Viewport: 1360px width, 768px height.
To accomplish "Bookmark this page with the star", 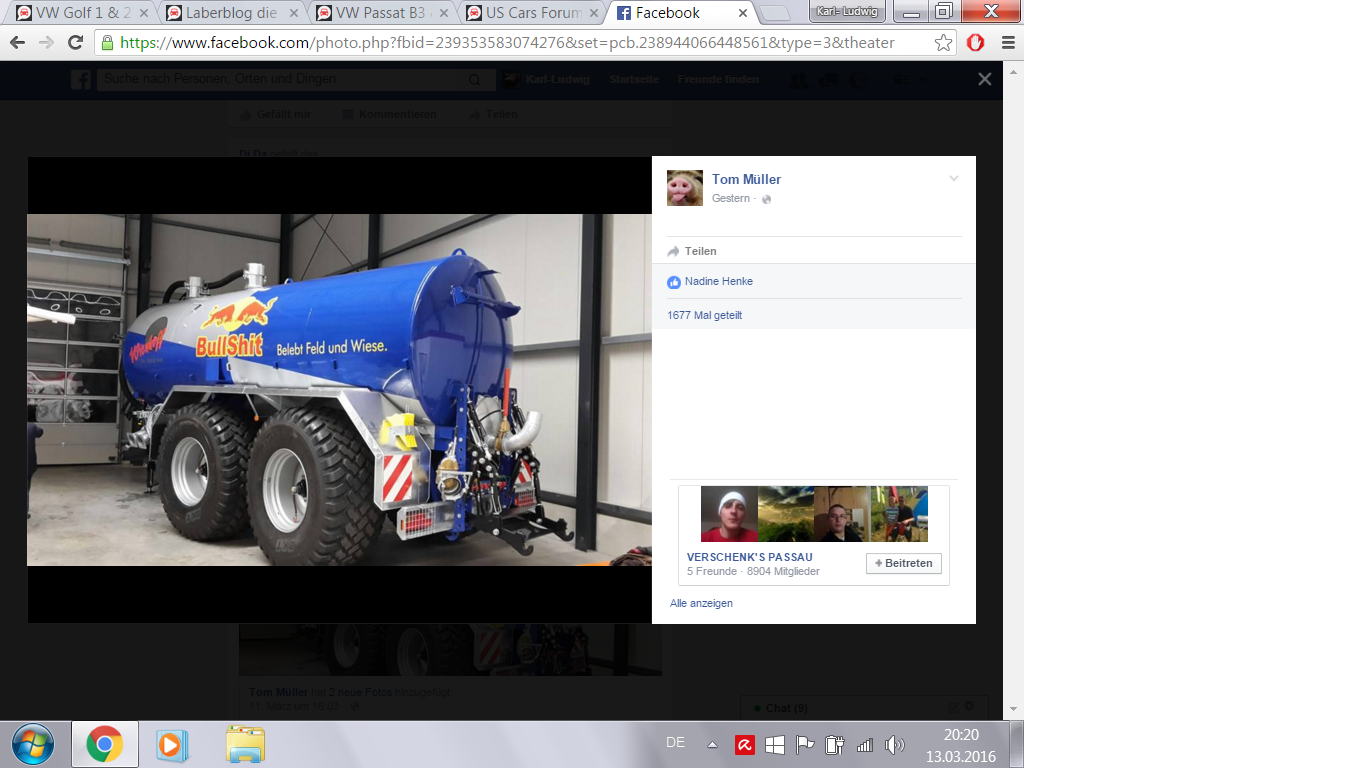I will click(x=943, y=43).
